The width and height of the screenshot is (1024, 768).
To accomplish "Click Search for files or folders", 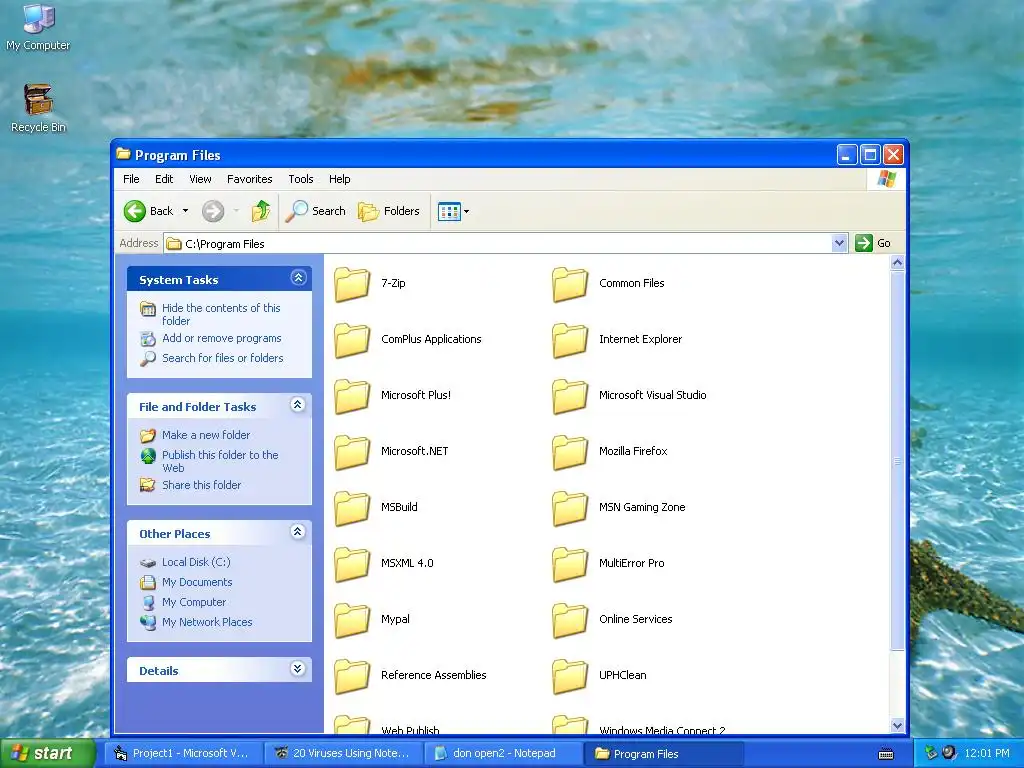I will (223, 358).
